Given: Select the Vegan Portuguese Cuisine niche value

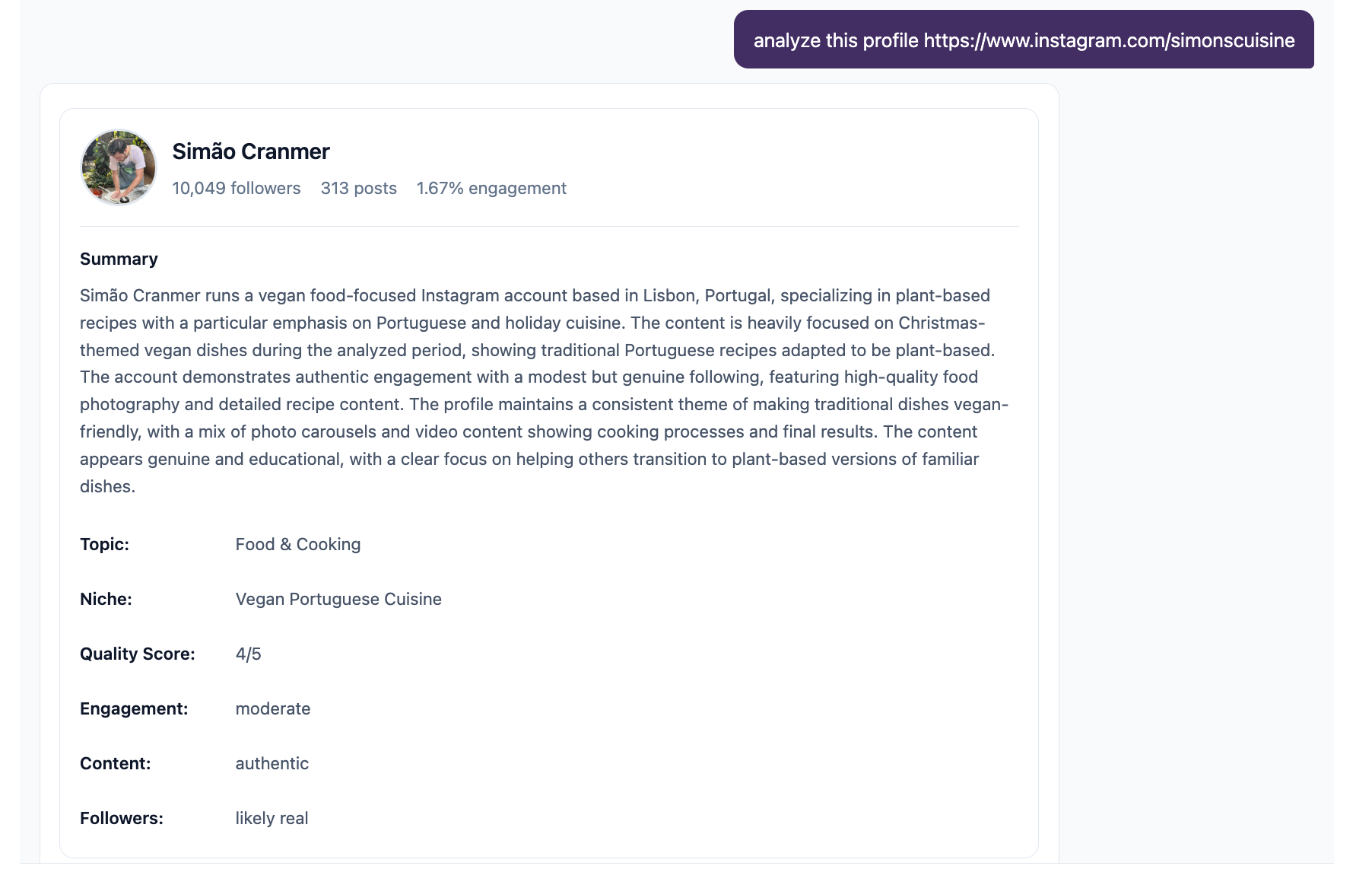Looking at the screenshot, I should (x=338, y=599).
